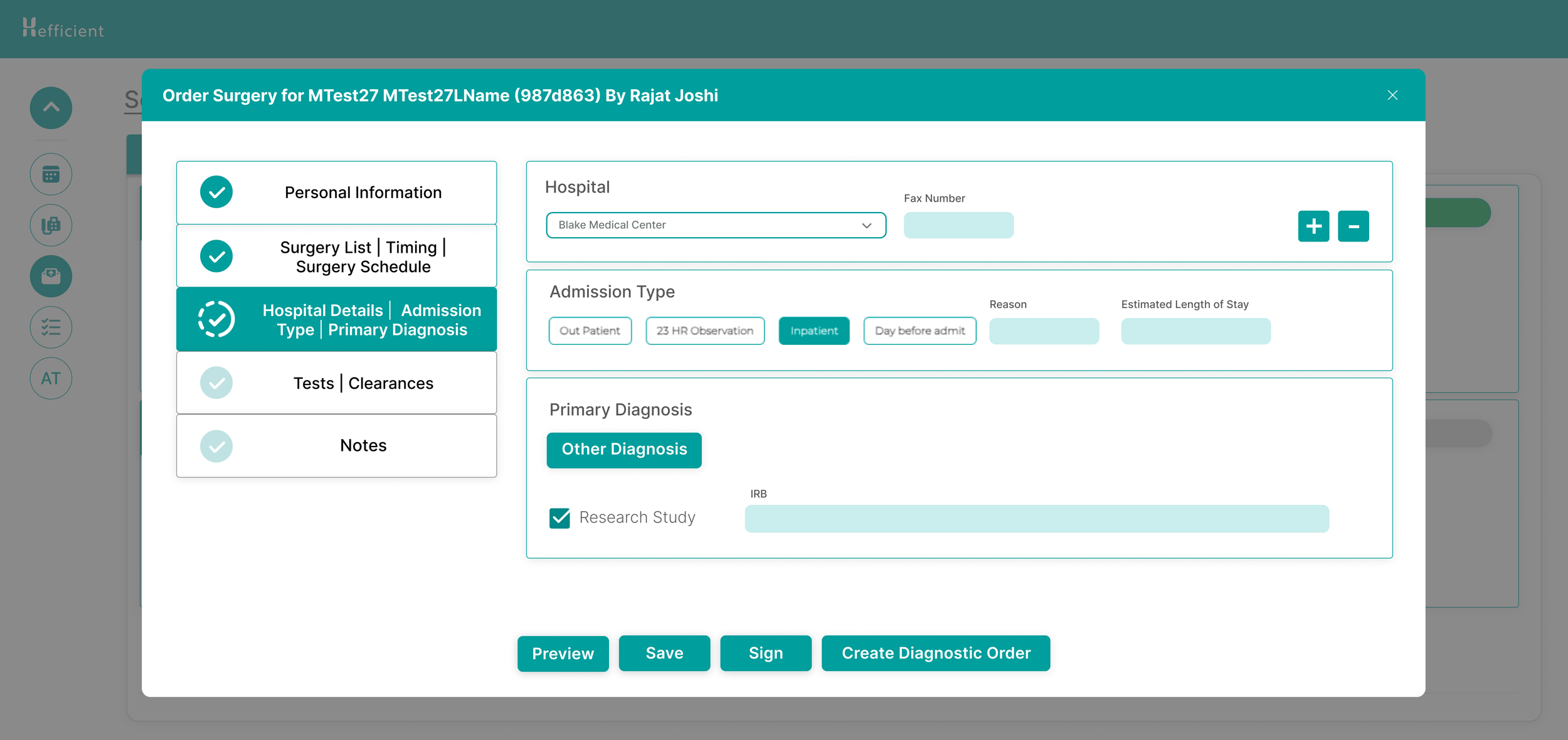Open the checklist icon in sidebar
The height and width of the screenshot is (740, 1568).
tap(51, 327)
